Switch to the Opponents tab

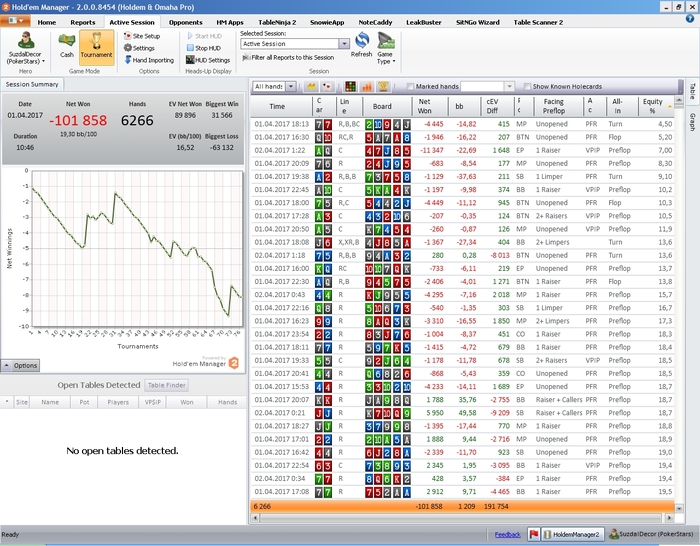pyautogui.click(x=186, y=22)
